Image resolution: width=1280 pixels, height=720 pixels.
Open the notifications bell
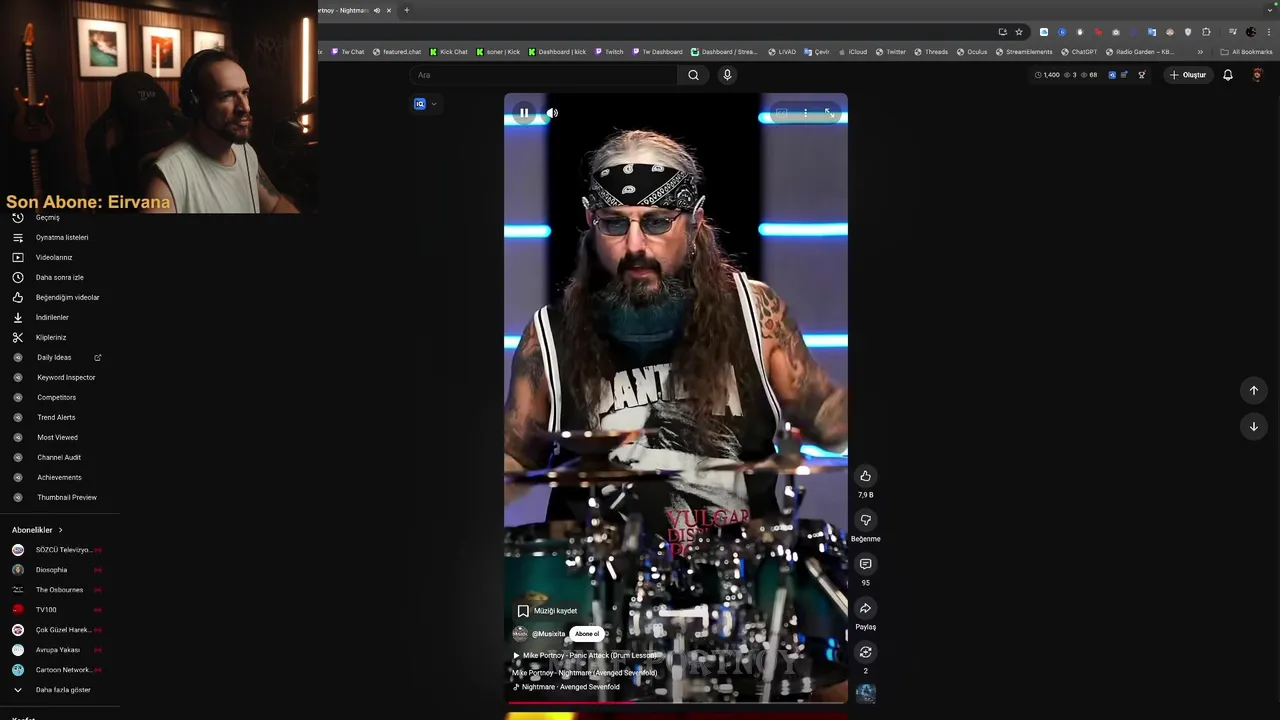(1228, 75)
